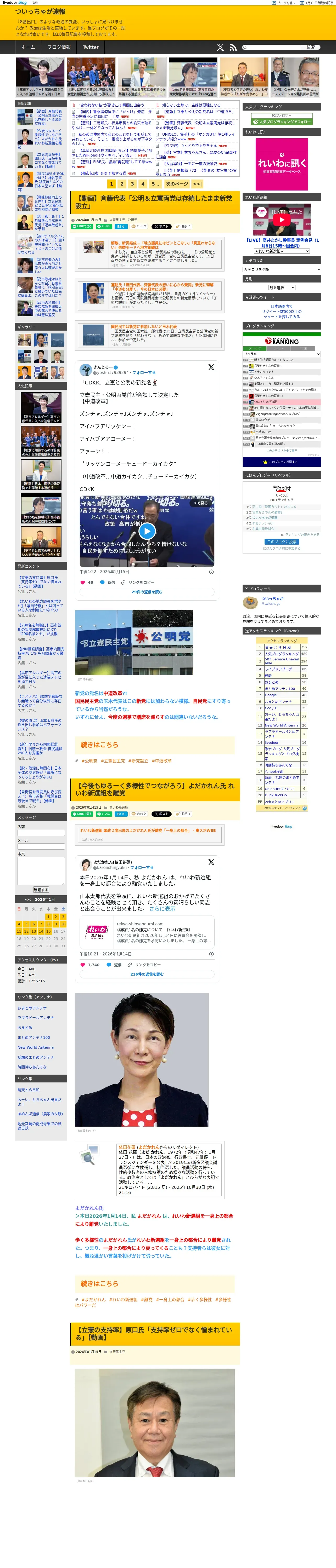The width and height of the screenshot is (336, 1568).
Task: Go to page 2 in pagination
Action: pyautogui.click(x=122, y=183)
